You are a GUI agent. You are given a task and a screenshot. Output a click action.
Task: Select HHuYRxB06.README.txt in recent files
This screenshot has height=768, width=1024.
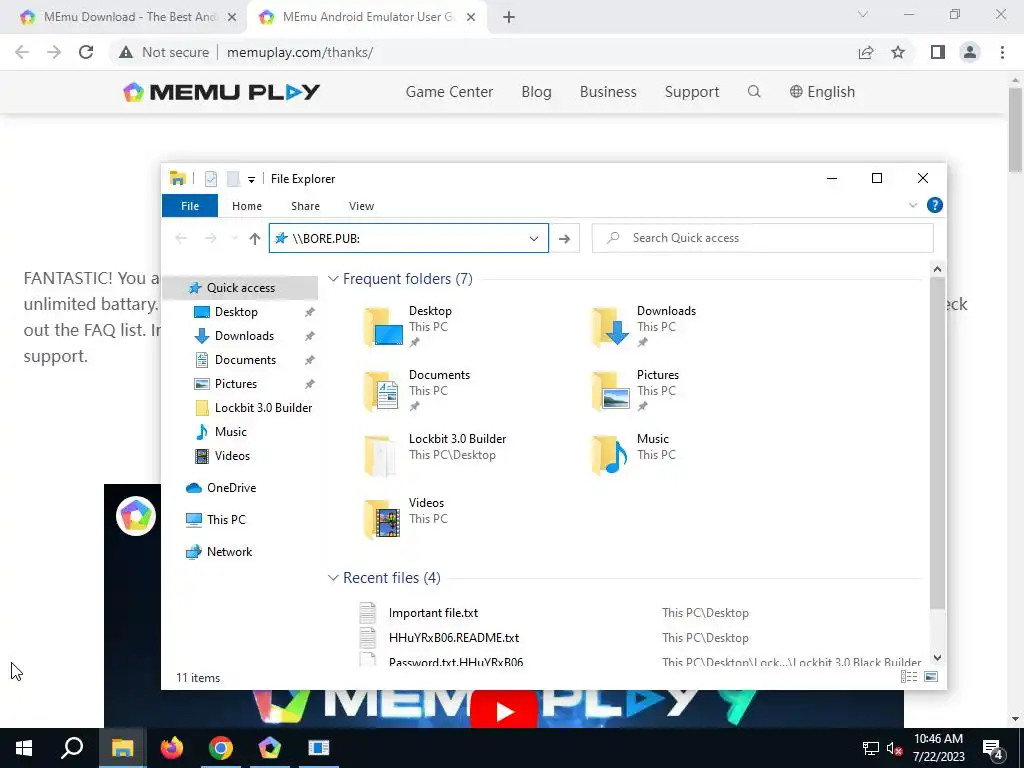click(454, 637)
